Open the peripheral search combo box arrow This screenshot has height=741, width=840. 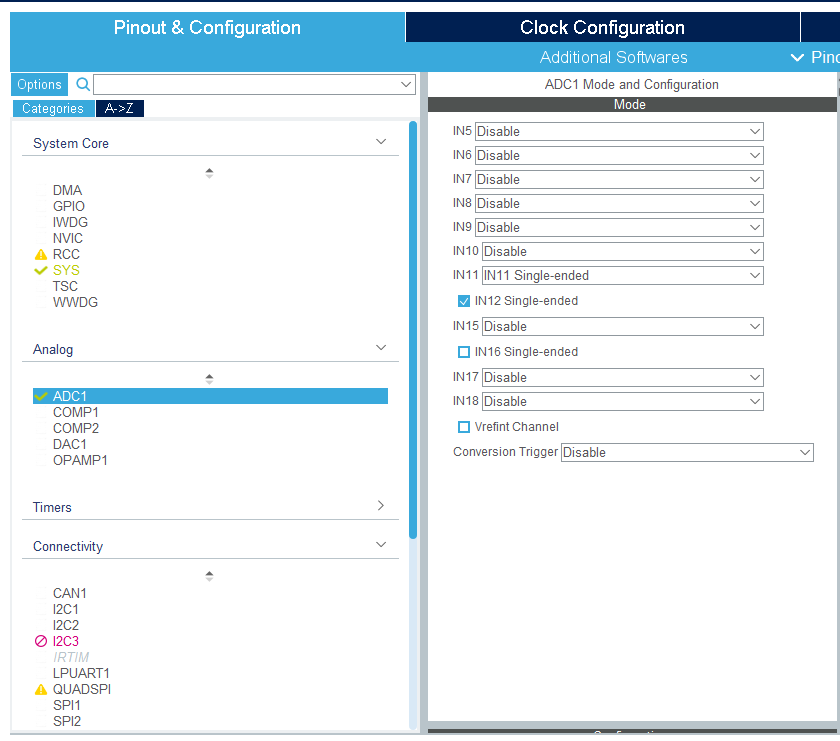click(406, 85)
